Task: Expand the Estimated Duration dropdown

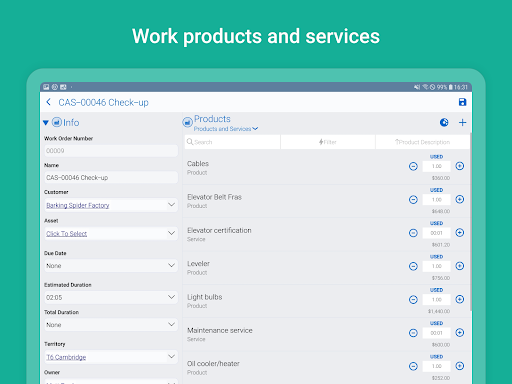Action: point(111,297)
